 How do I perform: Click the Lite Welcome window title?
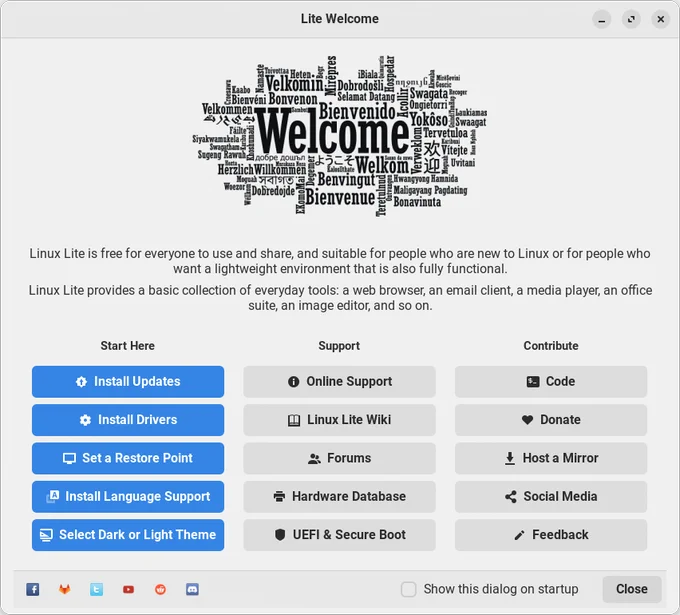click(x=340, y=19)
